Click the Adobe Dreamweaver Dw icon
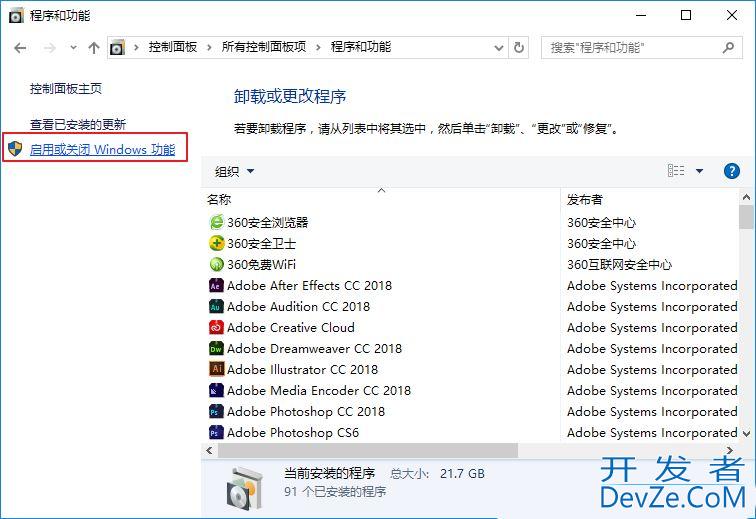The image size is (756, 519). 216,348
